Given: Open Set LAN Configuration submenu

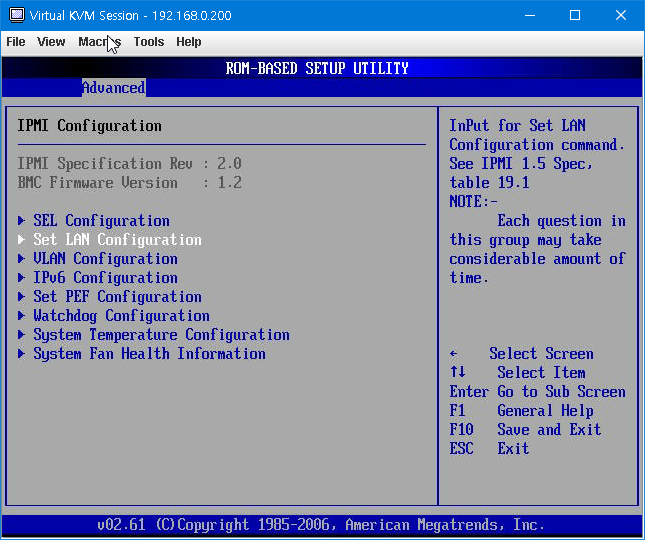Looking at the screenshot, I should point(117,240).
